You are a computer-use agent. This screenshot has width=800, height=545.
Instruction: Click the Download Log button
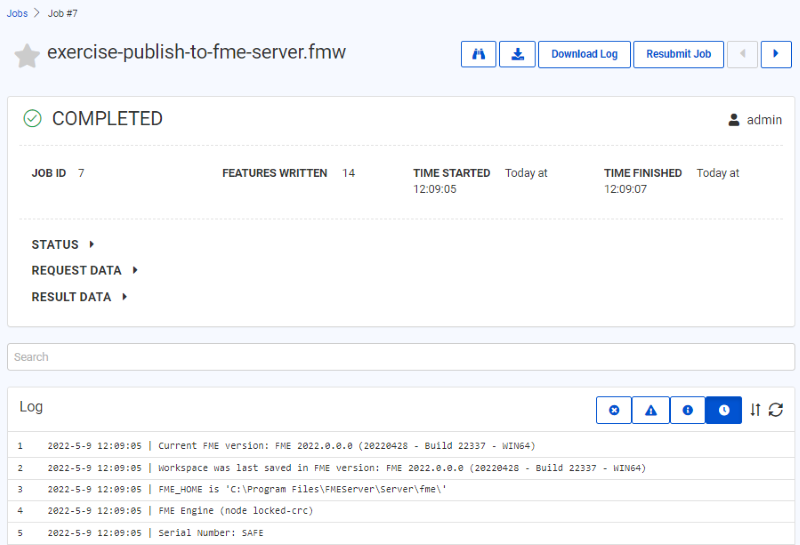(584, 54)
